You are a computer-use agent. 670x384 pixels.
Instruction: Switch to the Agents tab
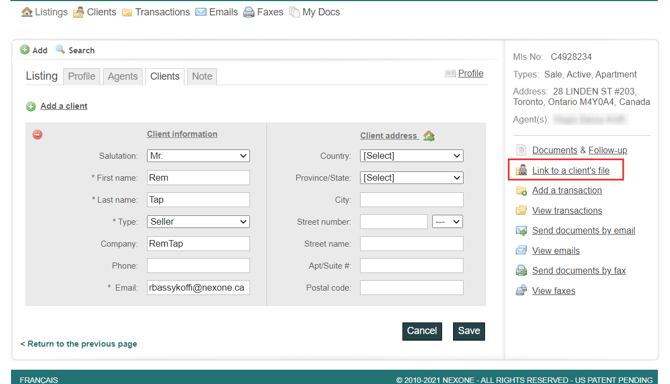click(123, 76)
